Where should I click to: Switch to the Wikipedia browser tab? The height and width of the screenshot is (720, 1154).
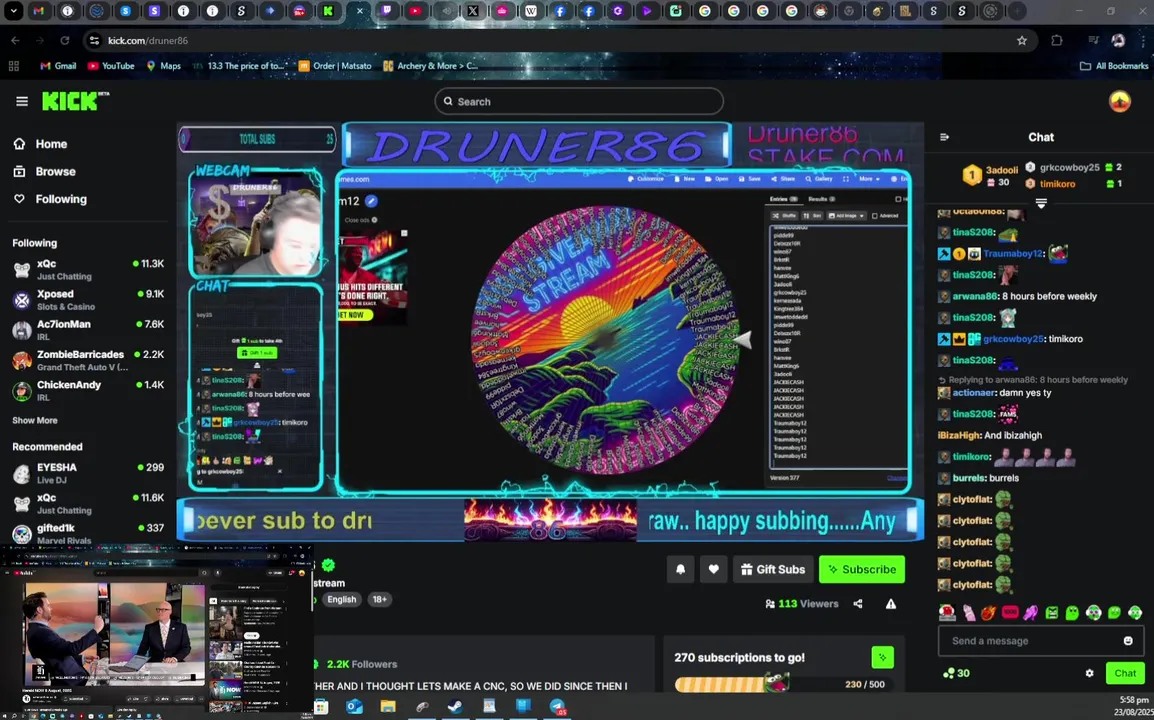531,11
